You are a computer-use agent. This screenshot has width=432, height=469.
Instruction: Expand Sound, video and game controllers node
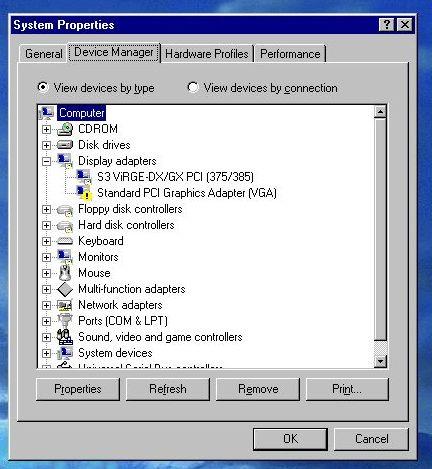46,337
